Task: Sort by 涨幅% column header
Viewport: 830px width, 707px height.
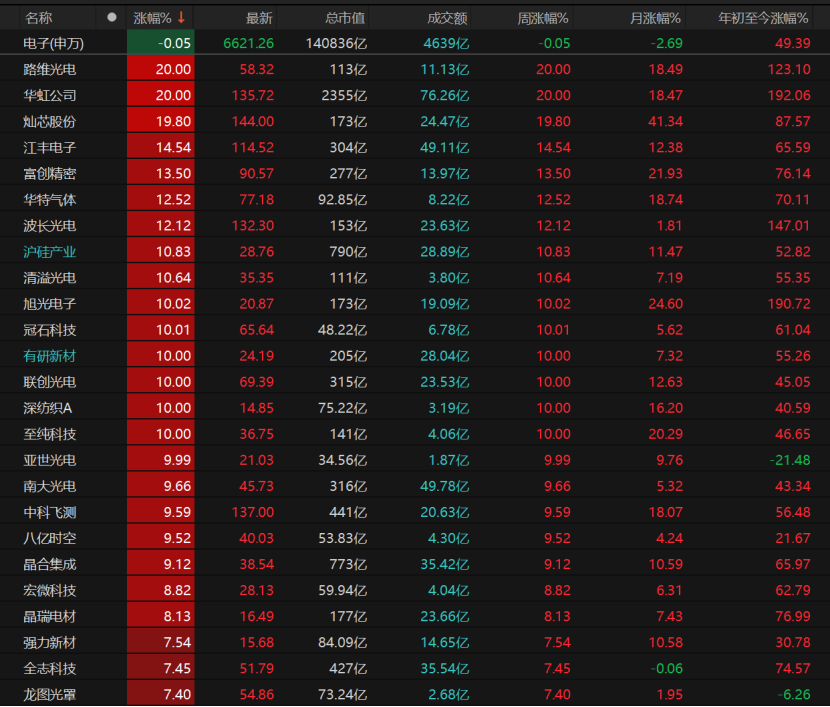Action: [x=153, y=18]
